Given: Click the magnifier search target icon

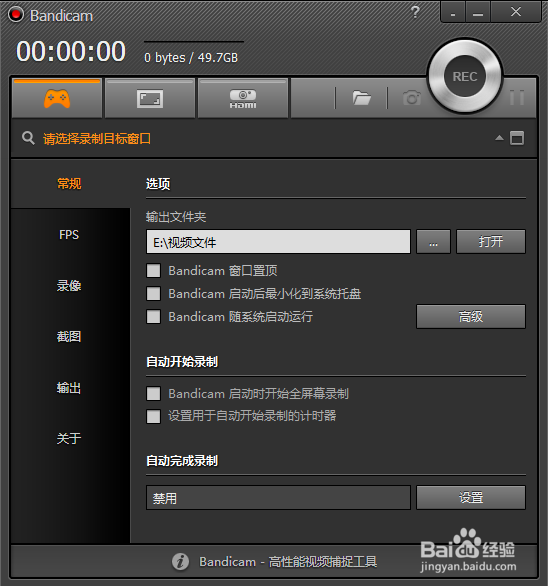Looking at the screenshot, I should point(28,138).
